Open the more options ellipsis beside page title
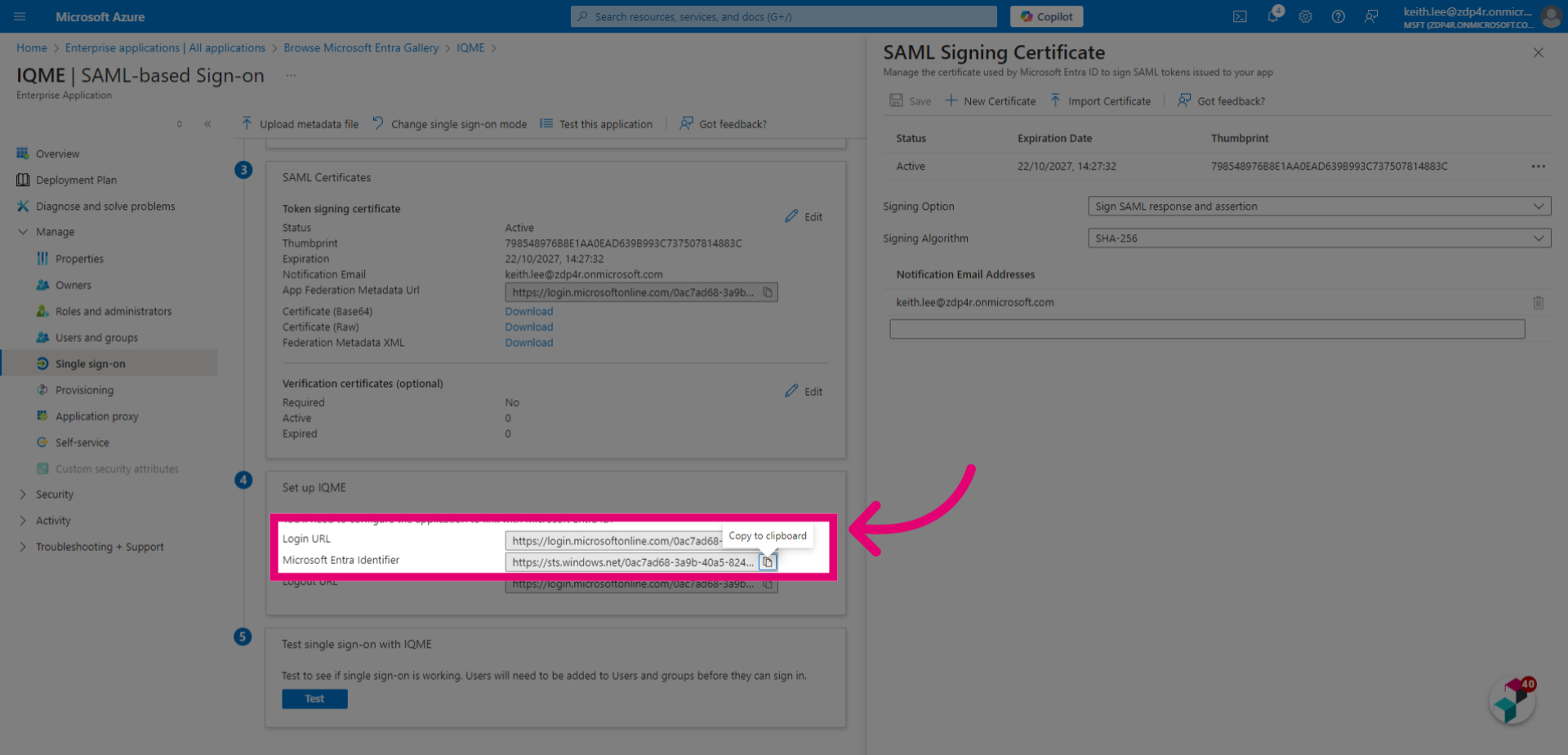Image resolution: width=1568 pixels, height=755 pixels. point(291,76)
